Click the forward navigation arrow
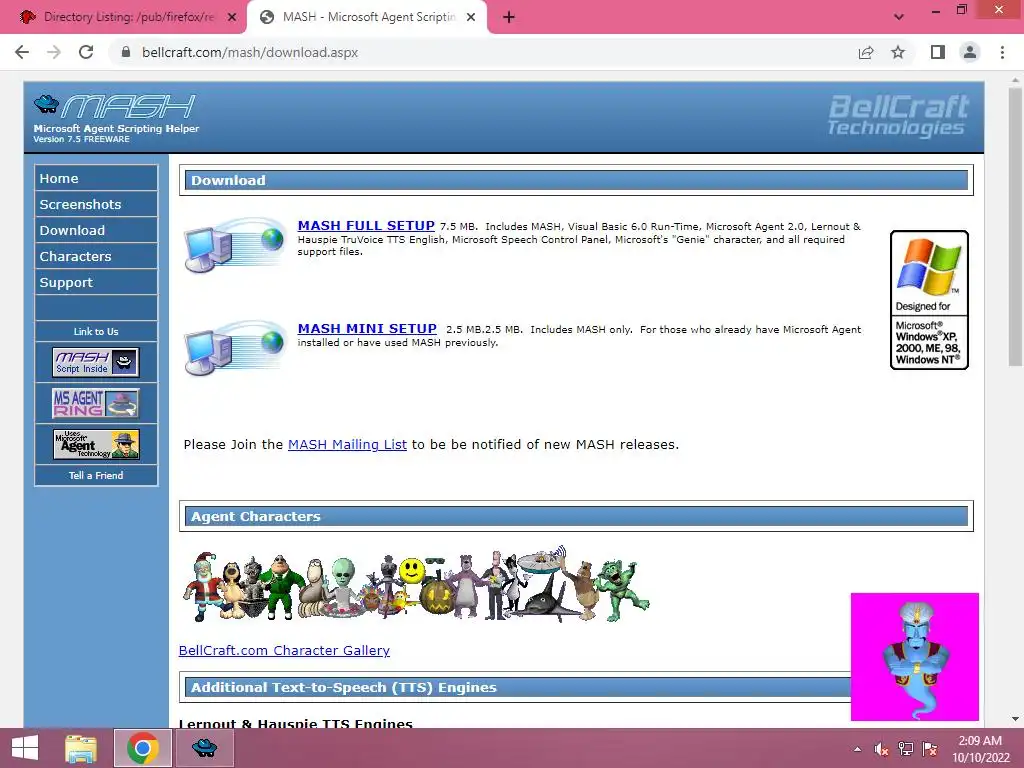 tap(54, 52)
